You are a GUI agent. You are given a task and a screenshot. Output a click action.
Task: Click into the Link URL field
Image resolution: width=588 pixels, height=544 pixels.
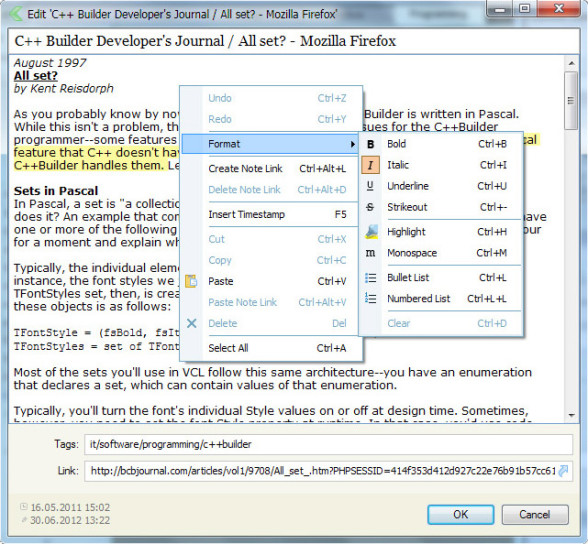pos(321,471)
